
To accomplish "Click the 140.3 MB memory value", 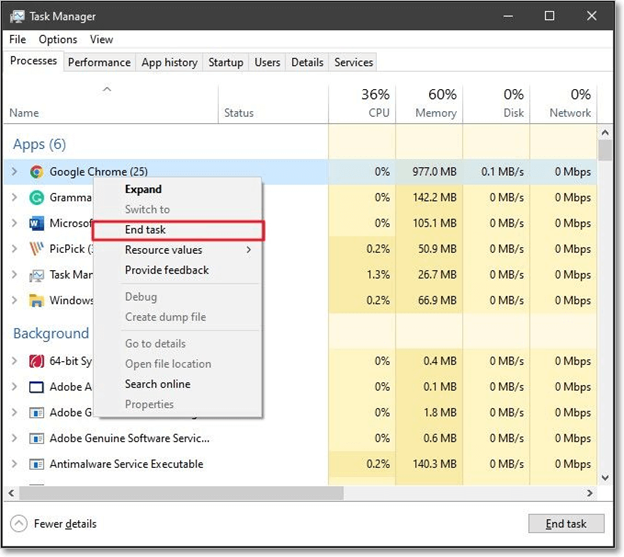I will 434,464.
